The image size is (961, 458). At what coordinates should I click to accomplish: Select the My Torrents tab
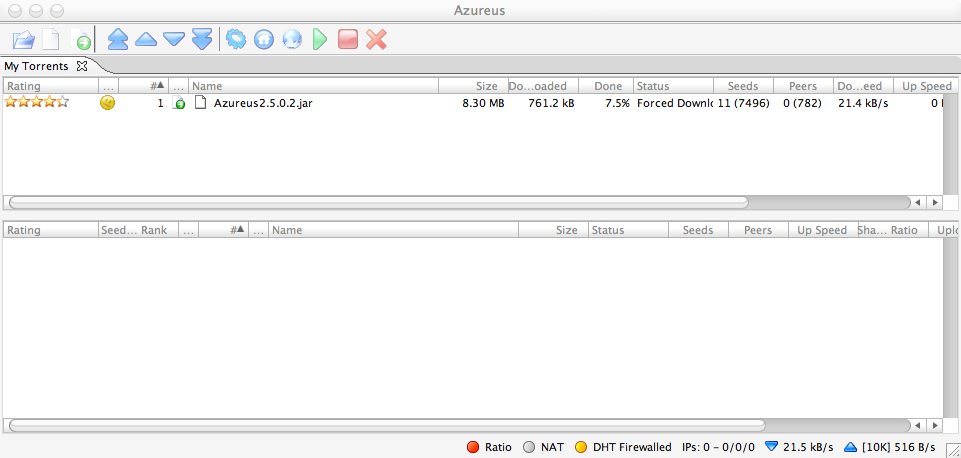click(38, 66)
